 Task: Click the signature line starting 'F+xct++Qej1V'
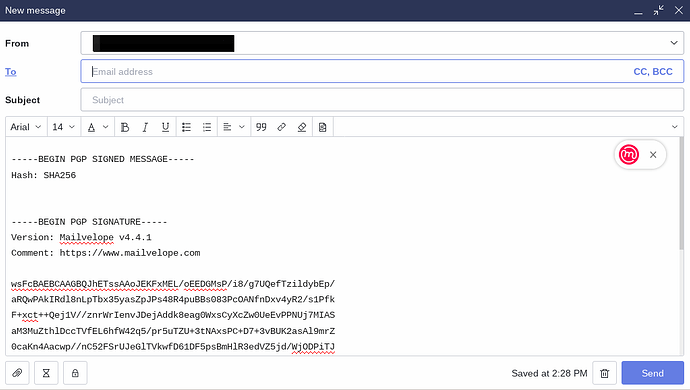(x=173, y=315)
